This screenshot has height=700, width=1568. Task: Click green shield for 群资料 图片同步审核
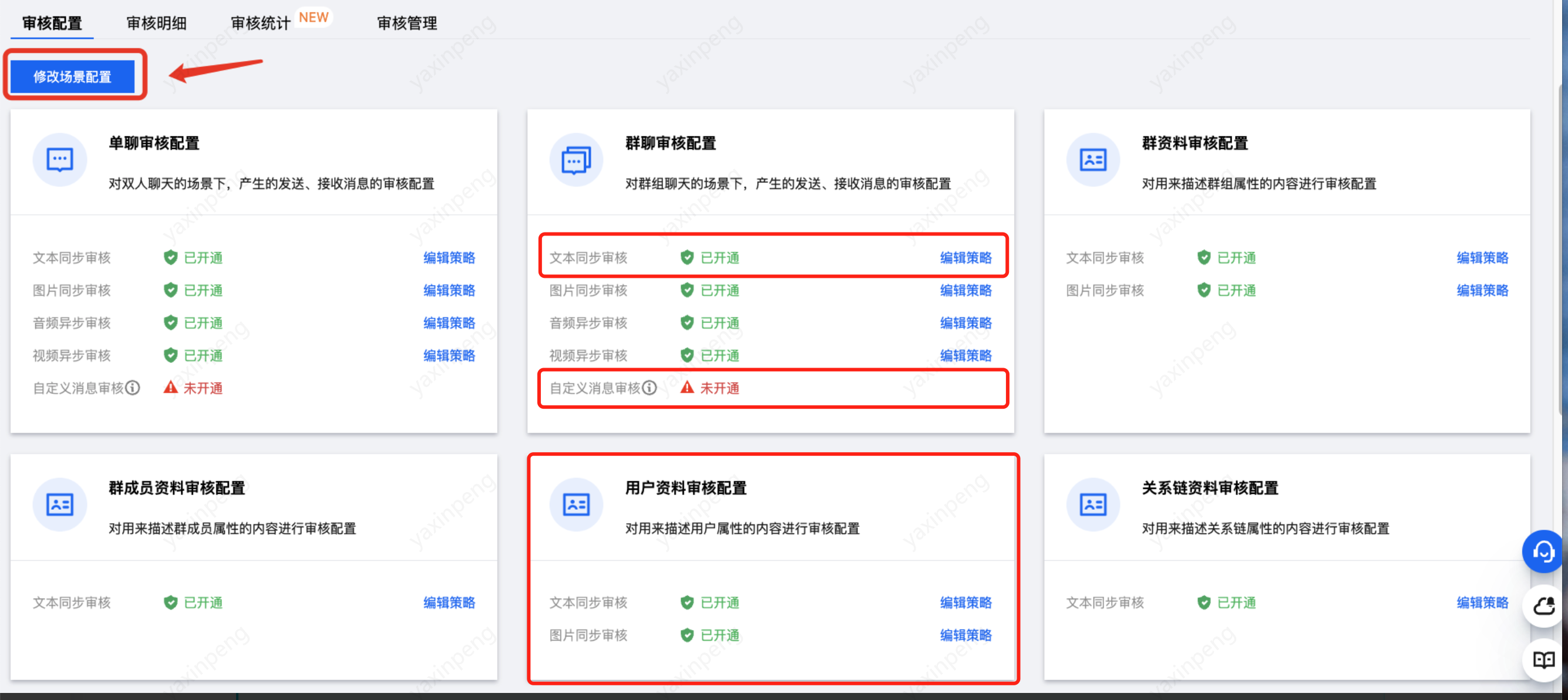[x=1204, y=290]
